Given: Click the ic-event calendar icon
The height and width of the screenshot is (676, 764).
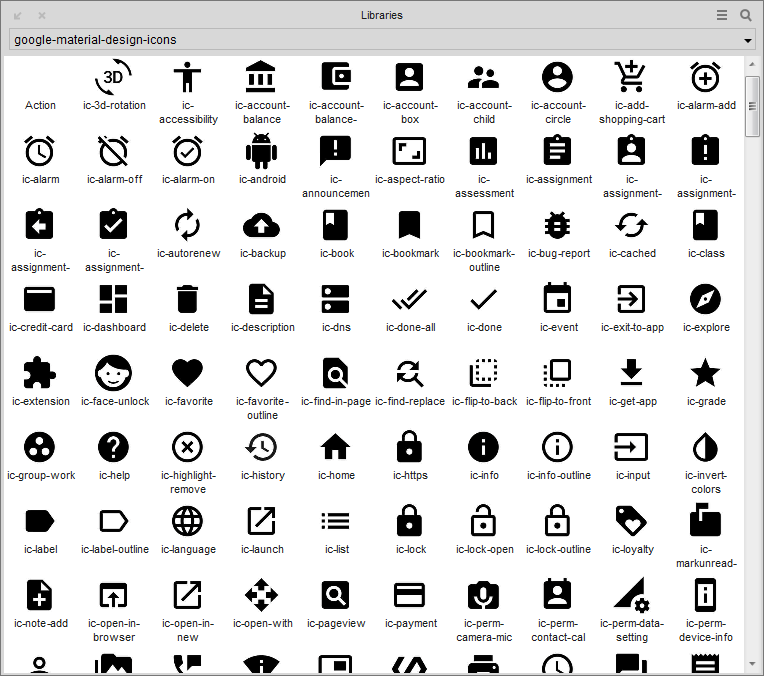Looking at the screenshot, I should coord(557,298).
